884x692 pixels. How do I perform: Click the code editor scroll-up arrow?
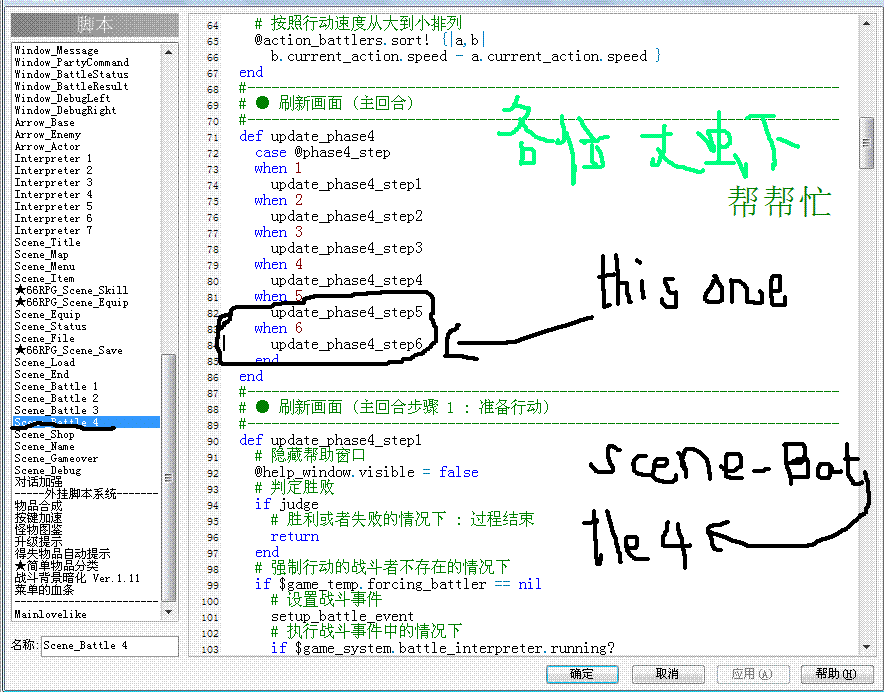click(x=866, y=23)
